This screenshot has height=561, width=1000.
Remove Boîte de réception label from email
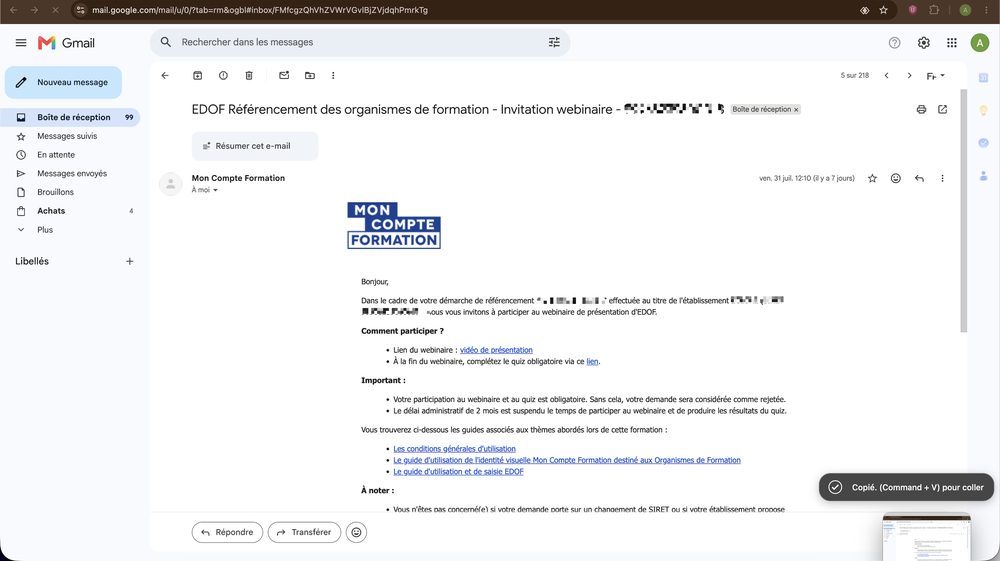796,110
